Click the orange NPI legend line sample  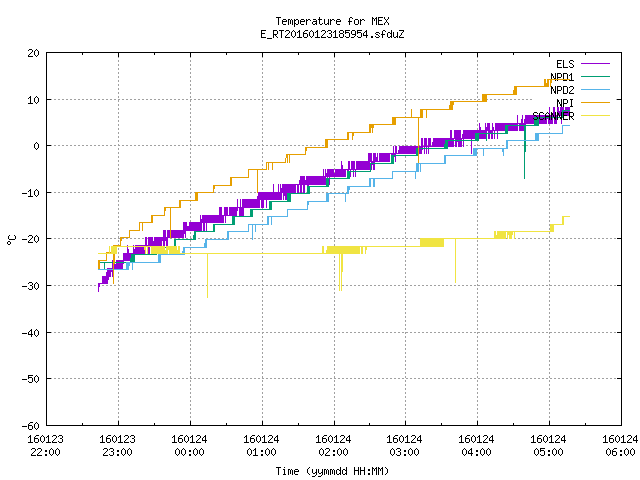point(595,102)
